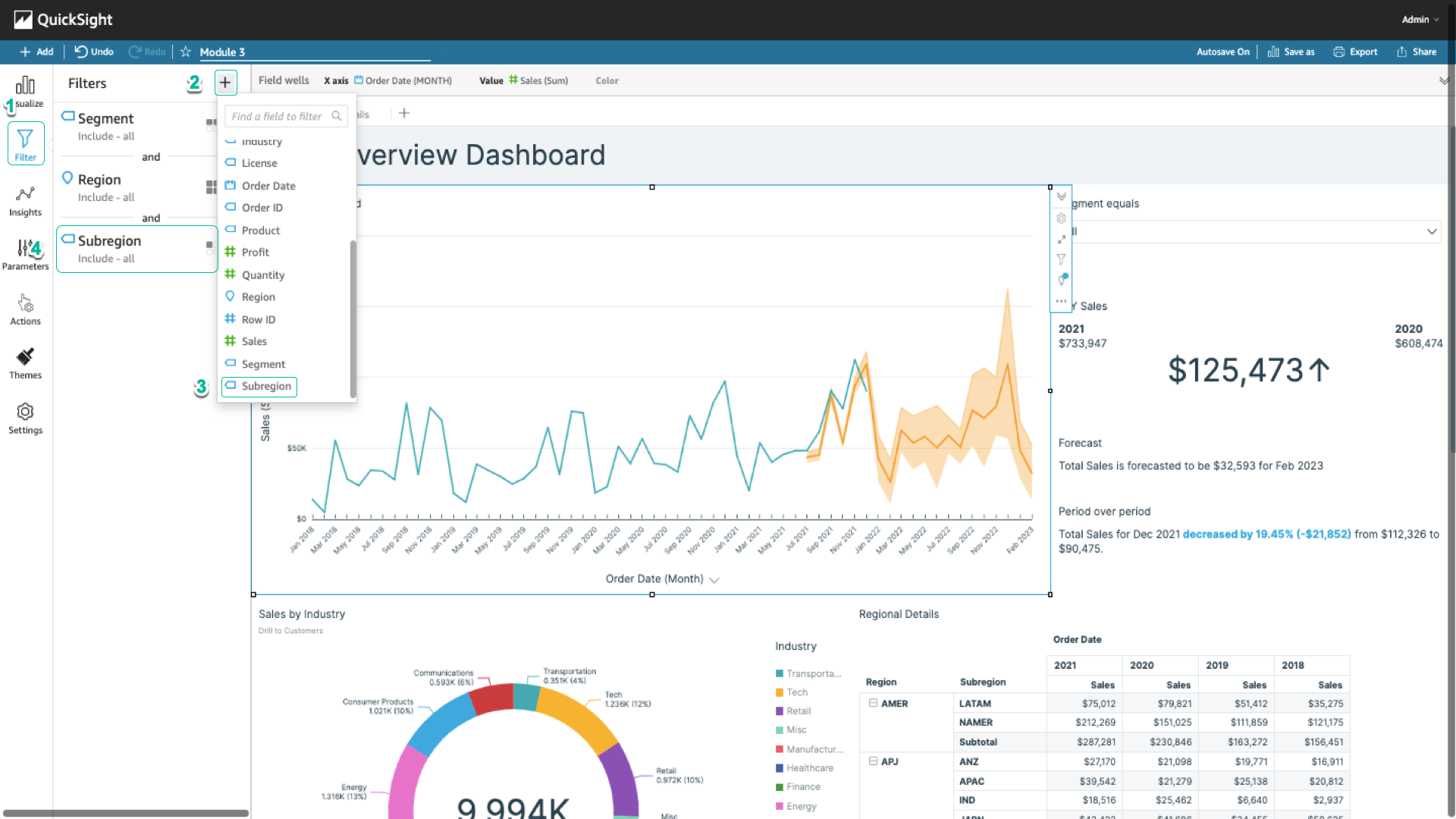Click the Export button

1355,52
